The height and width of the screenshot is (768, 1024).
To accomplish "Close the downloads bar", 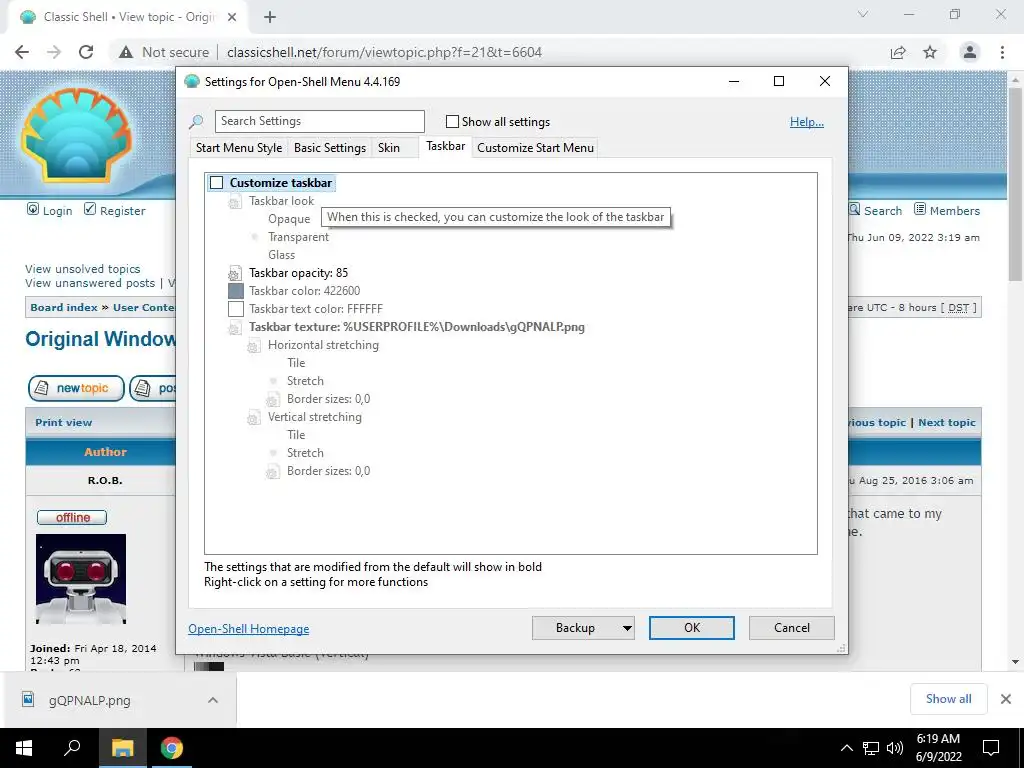I will pyautogui.click(x=1006, y=699).
